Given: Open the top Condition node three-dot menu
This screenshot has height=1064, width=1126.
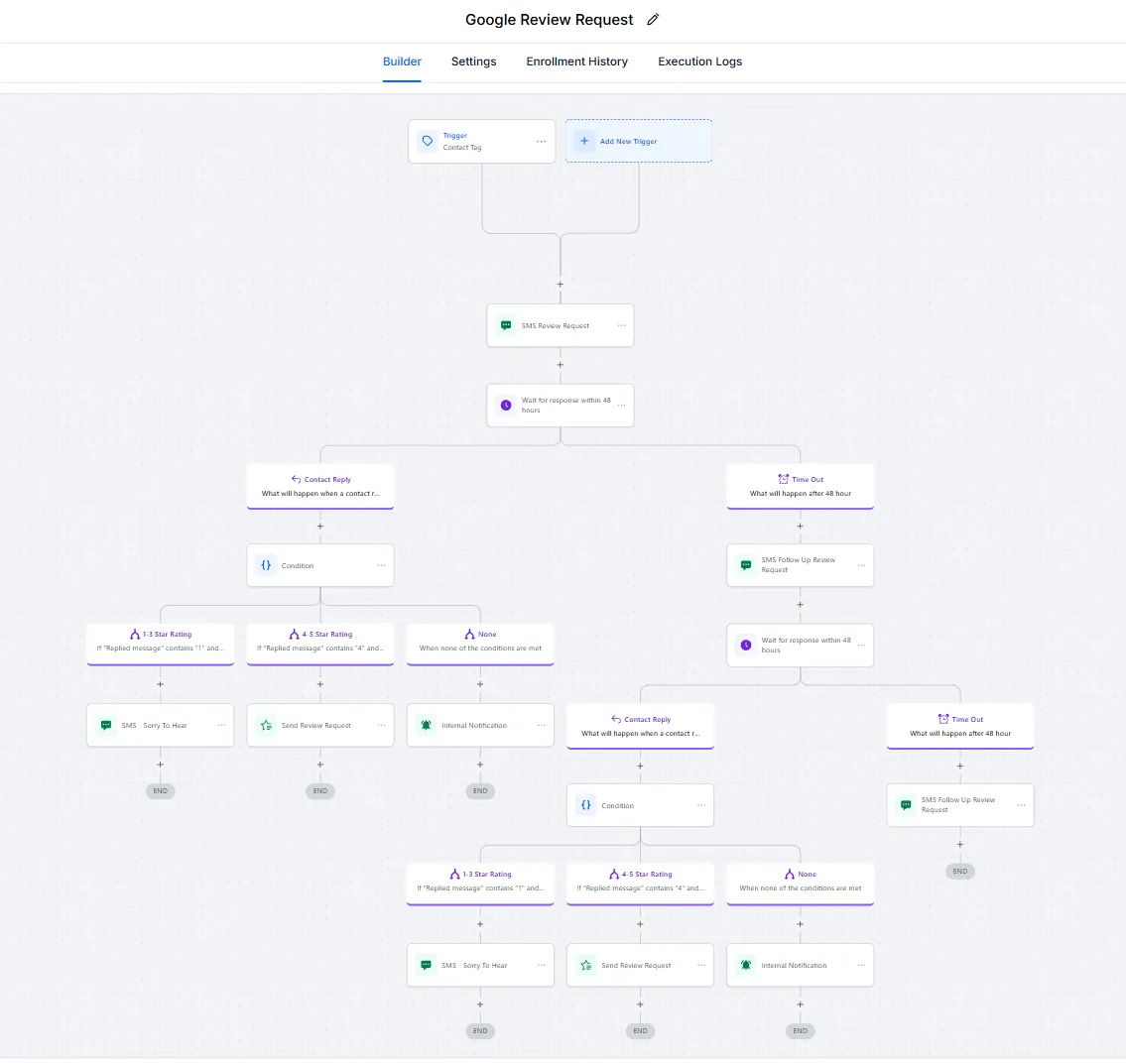Looking at the screenshot, I should coord(381,565).
